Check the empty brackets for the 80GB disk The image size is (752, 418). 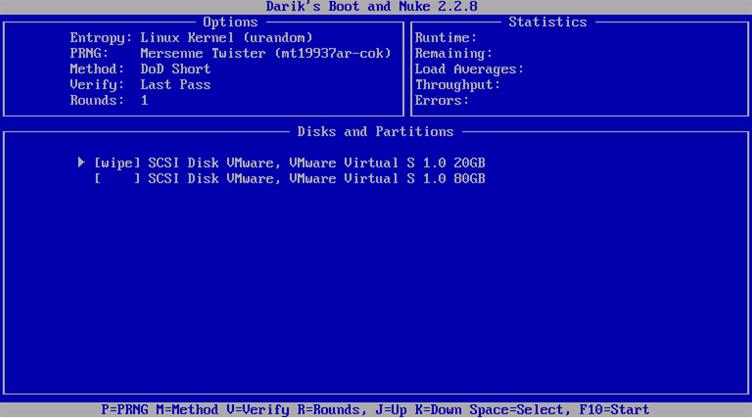click(x=117, y=178)
